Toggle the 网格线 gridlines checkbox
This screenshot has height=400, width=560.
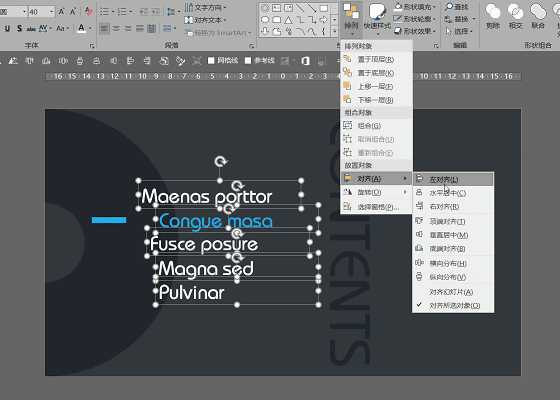click(x=211, y=61)
